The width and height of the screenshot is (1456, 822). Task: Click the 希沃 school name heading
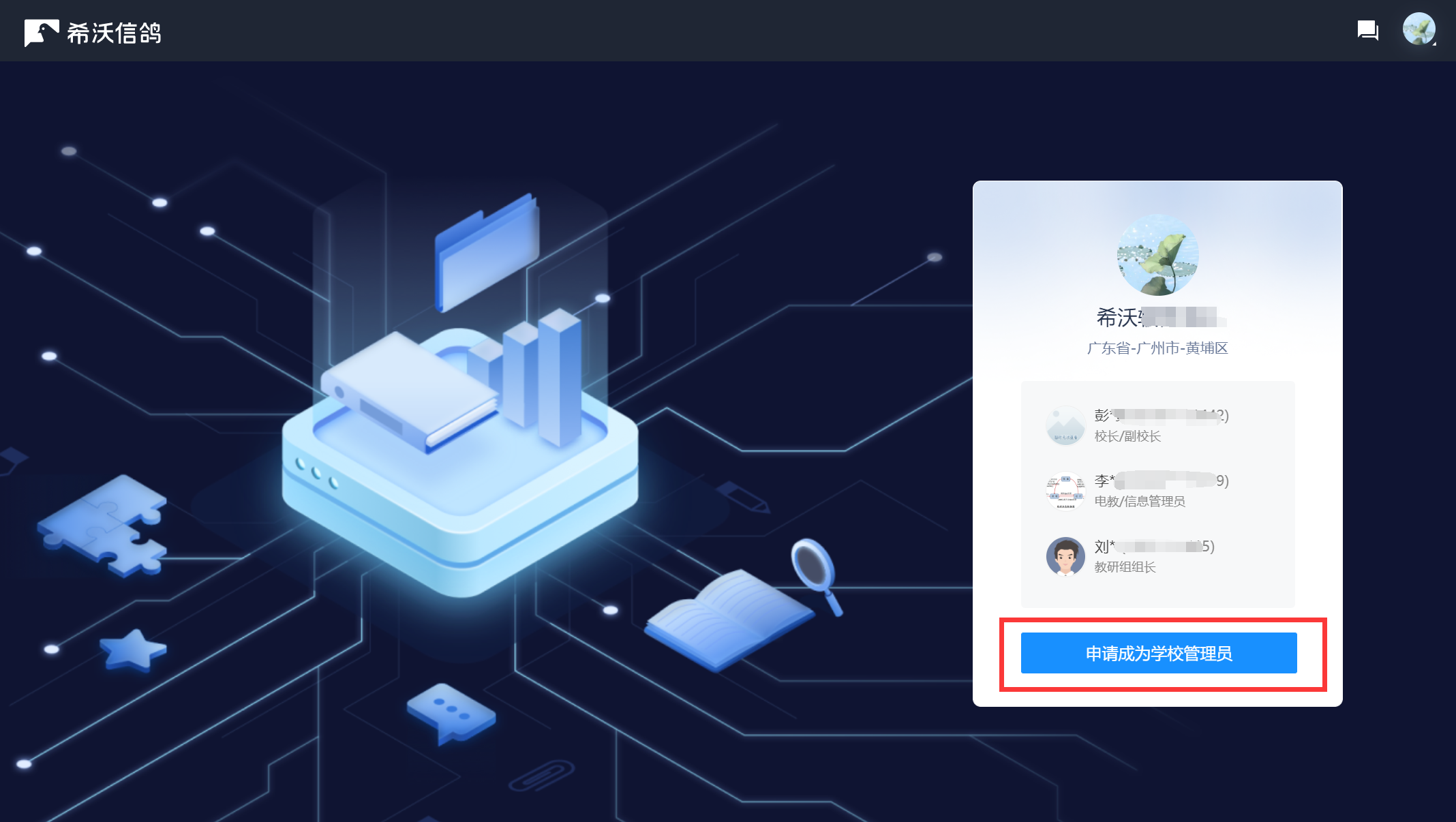pos(1160,317)
